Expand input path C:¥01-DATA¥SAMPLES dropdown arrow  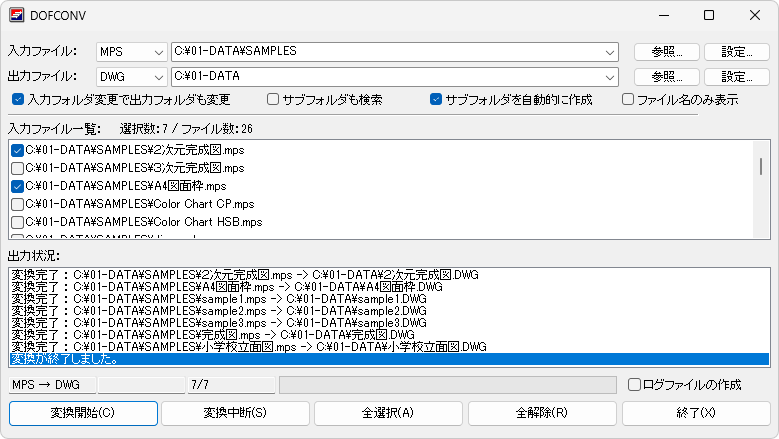click(x=610, y=52)
